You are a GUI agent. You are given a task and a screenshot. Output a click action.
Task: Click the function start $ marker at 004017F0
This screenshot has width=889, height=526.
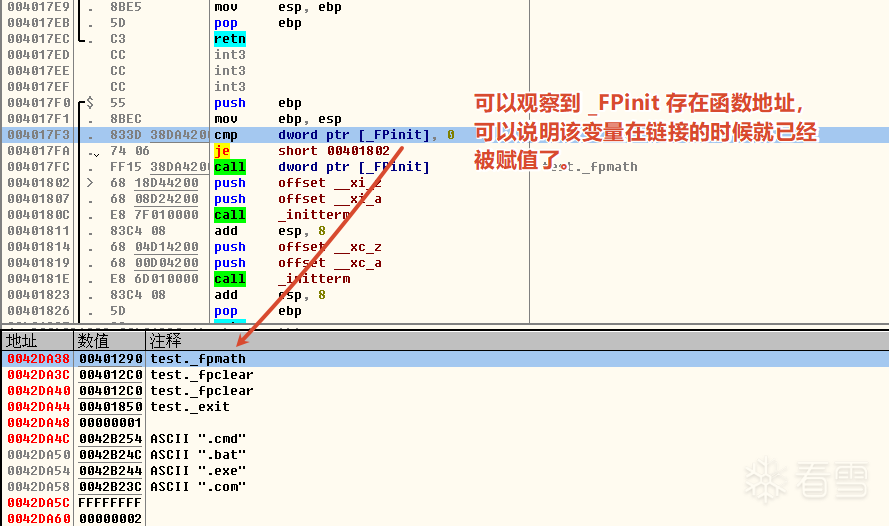coord(90,103)
